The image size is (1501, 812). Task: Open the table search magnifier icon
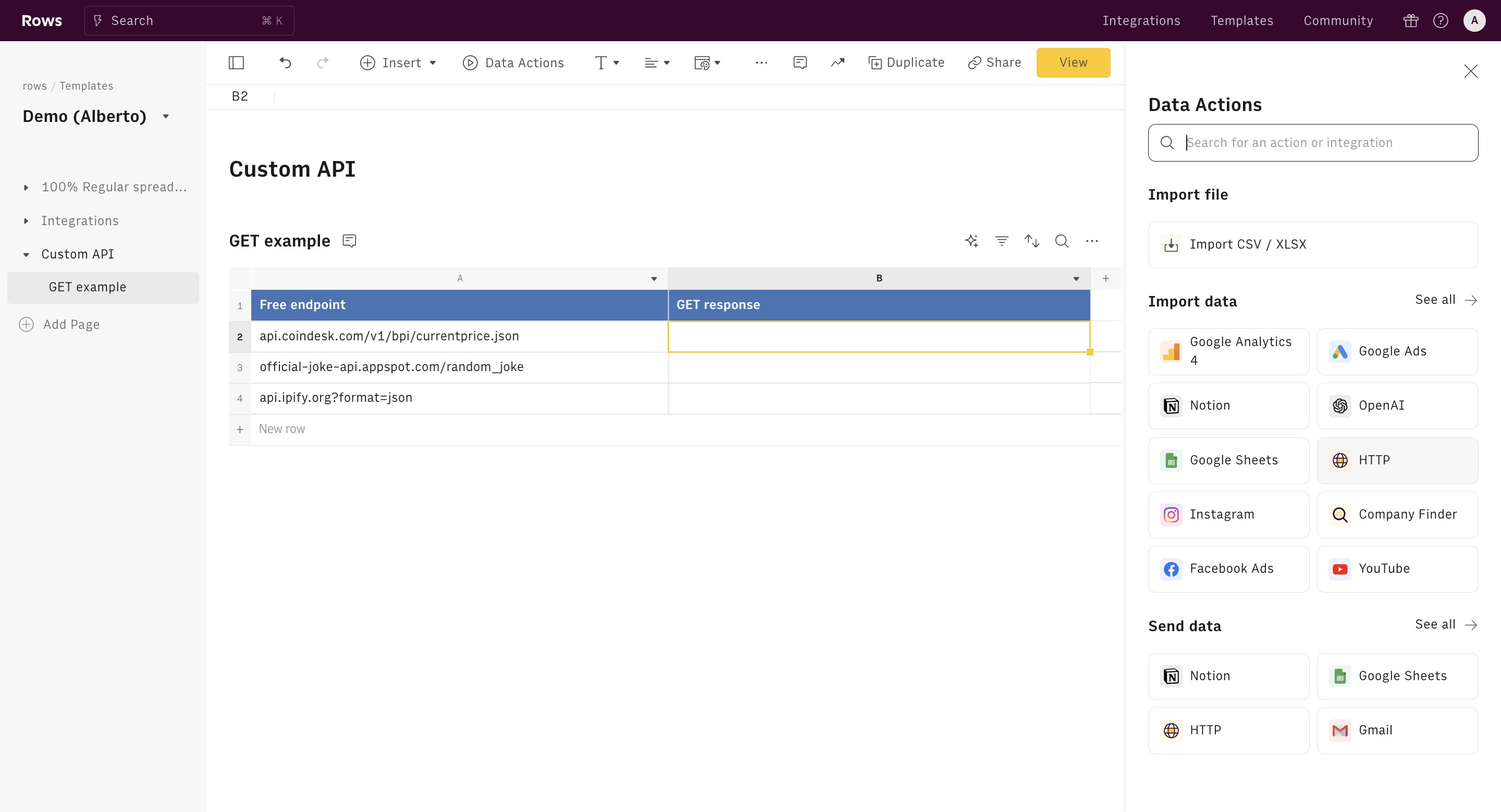pos(1062,241)
